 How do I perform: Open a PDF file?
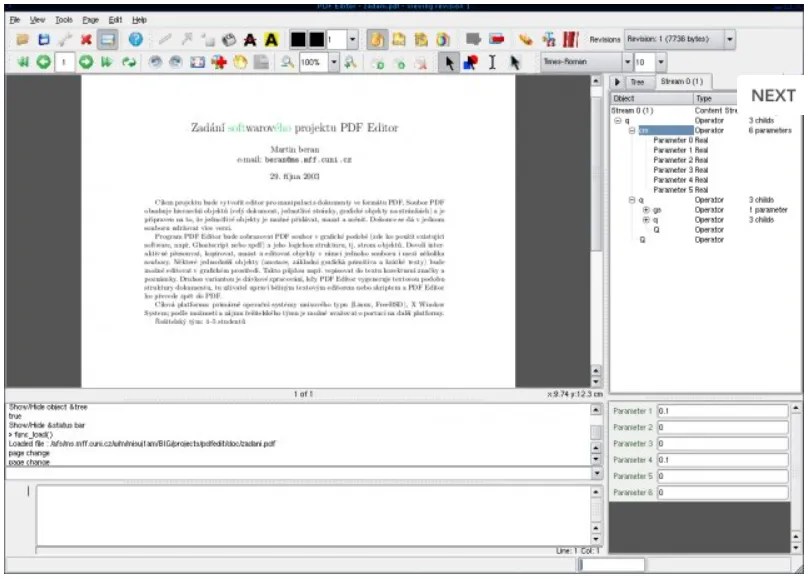coord(21,41)
